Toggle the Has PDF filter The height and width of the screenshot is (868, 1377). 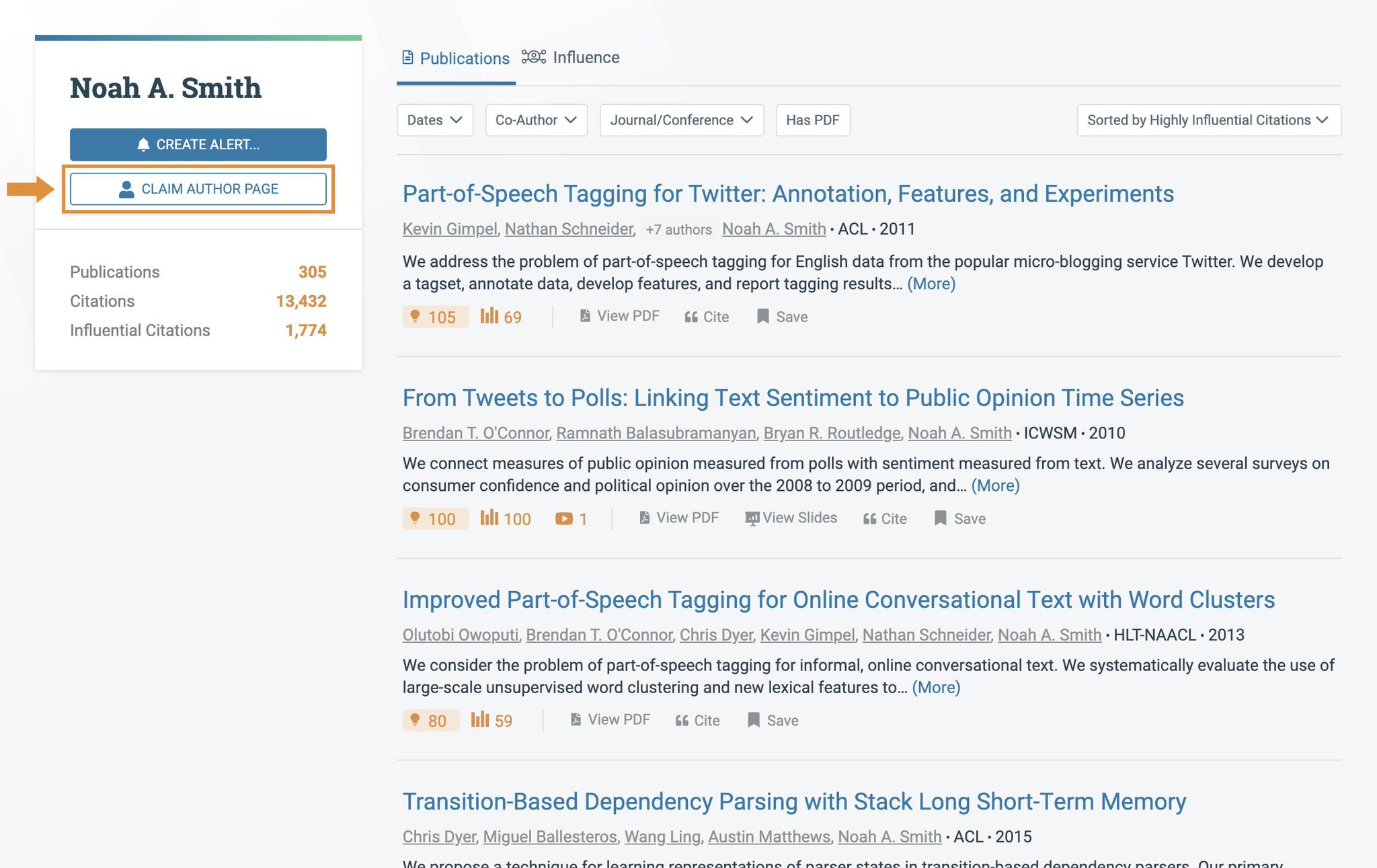[x=812, y=120]
